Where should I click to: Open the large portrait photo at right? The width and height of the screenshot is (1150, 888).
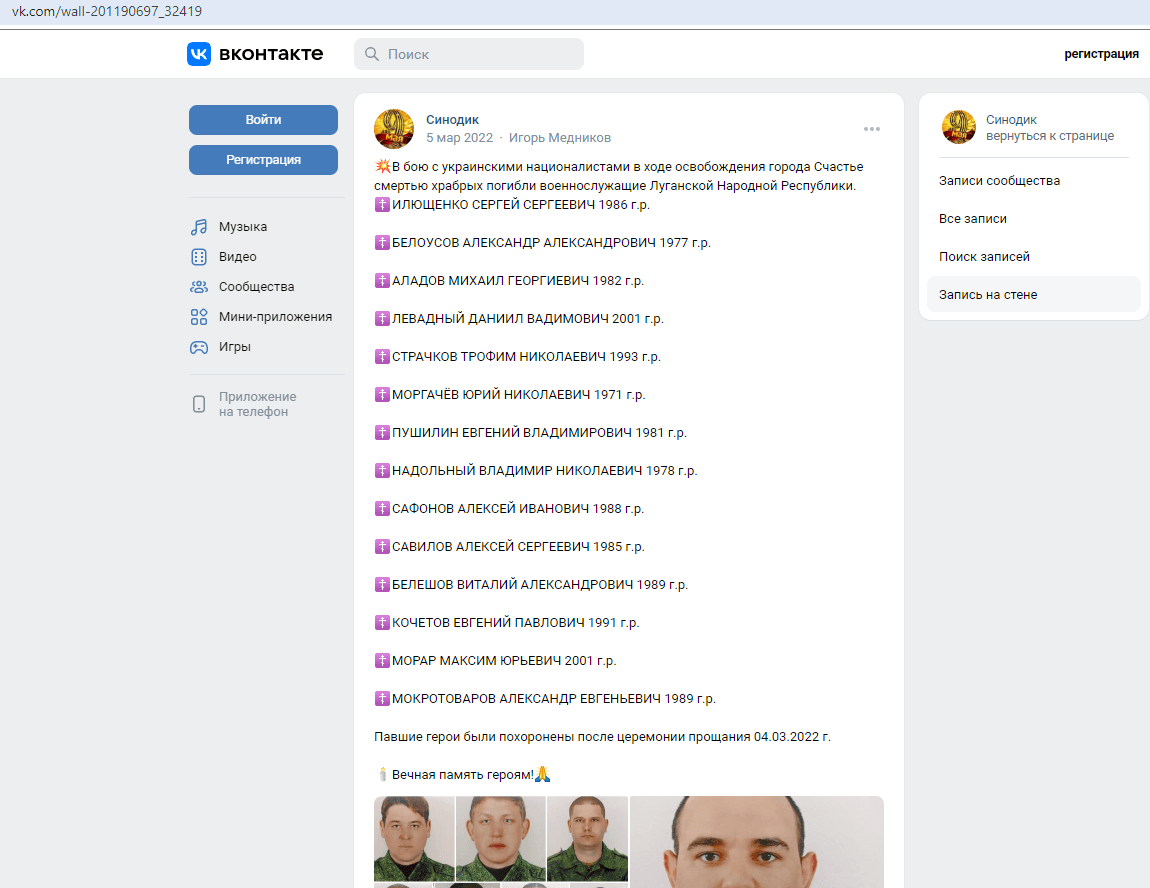point(757,842)
